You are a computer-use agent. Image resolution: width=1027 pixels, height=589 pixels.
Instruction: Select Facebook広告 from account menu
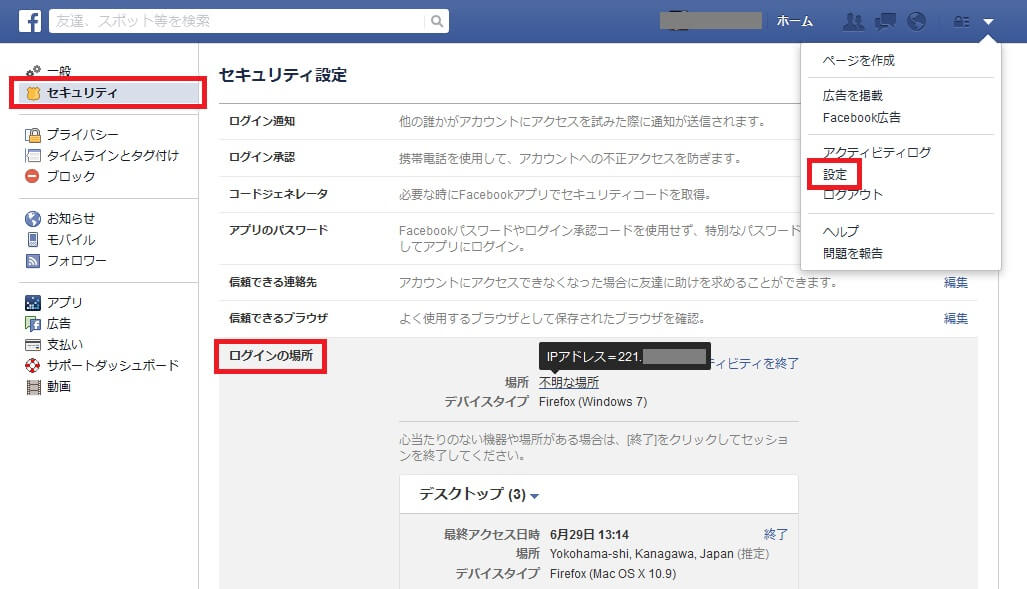861,118
